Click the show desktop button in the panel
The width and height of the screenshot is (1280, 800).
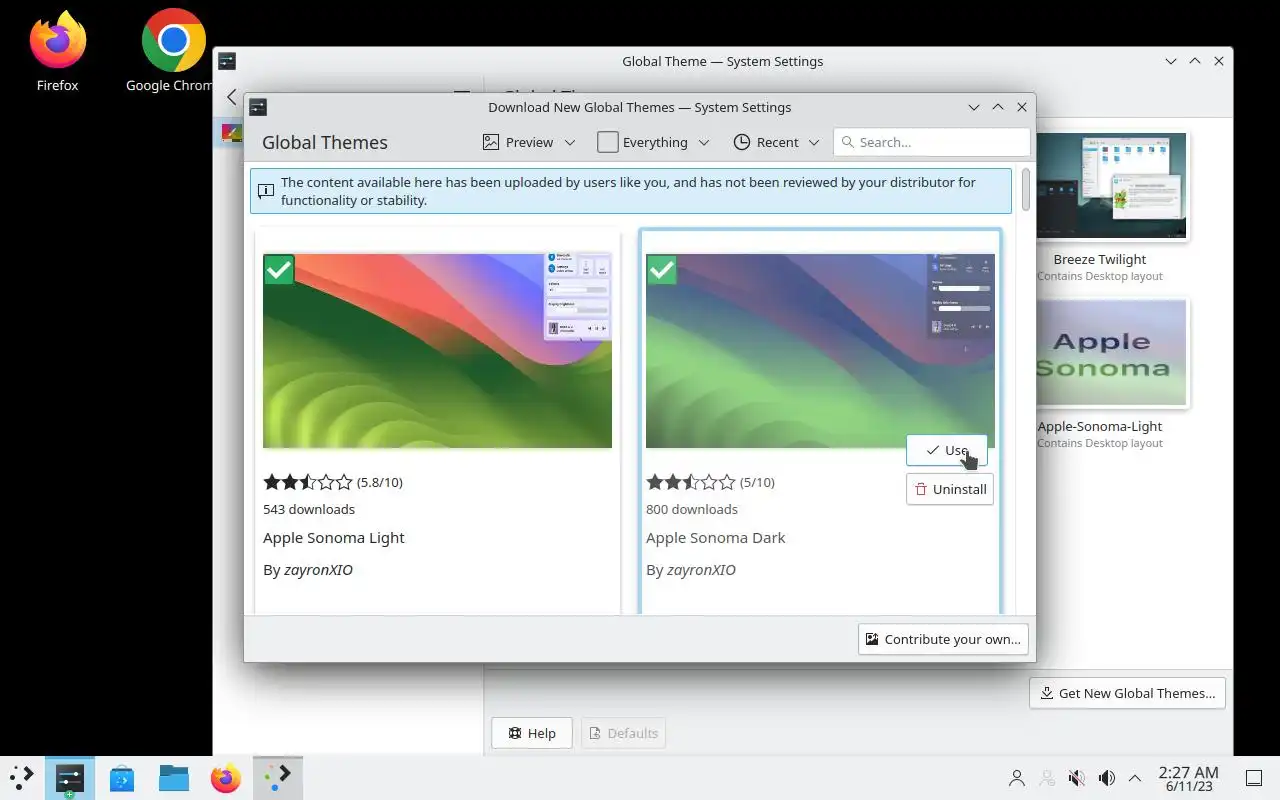click(x=1253, y=778)
